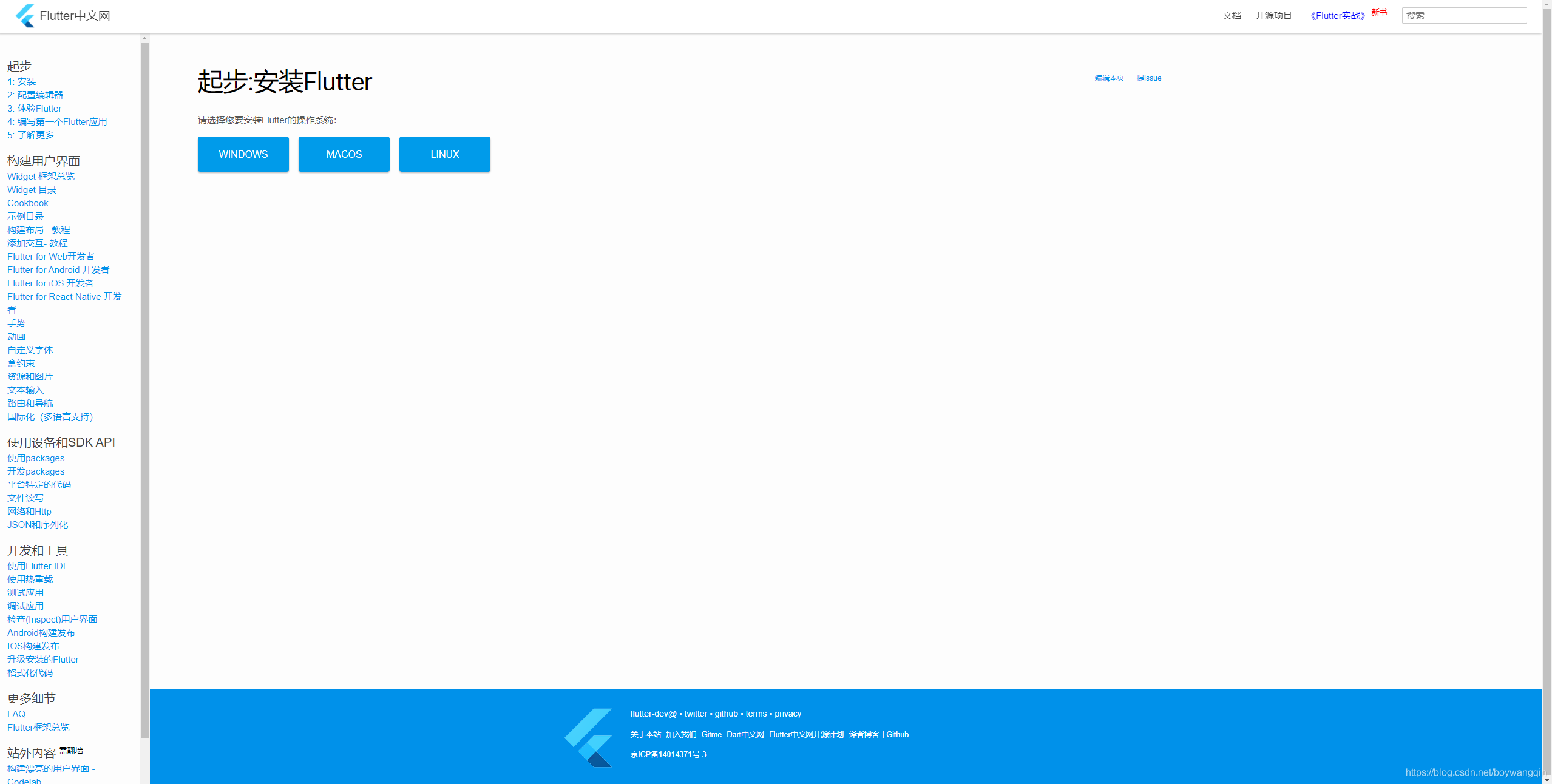The image size is (1552, 784).
Task: Open sidebar link 1: 安装
Action: 22,82
